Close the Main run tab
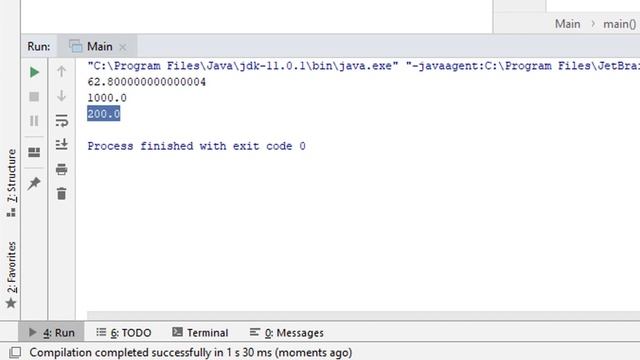The height and width of the screenshot is (360, 640). pyautogui.click(x=122, y=47)
